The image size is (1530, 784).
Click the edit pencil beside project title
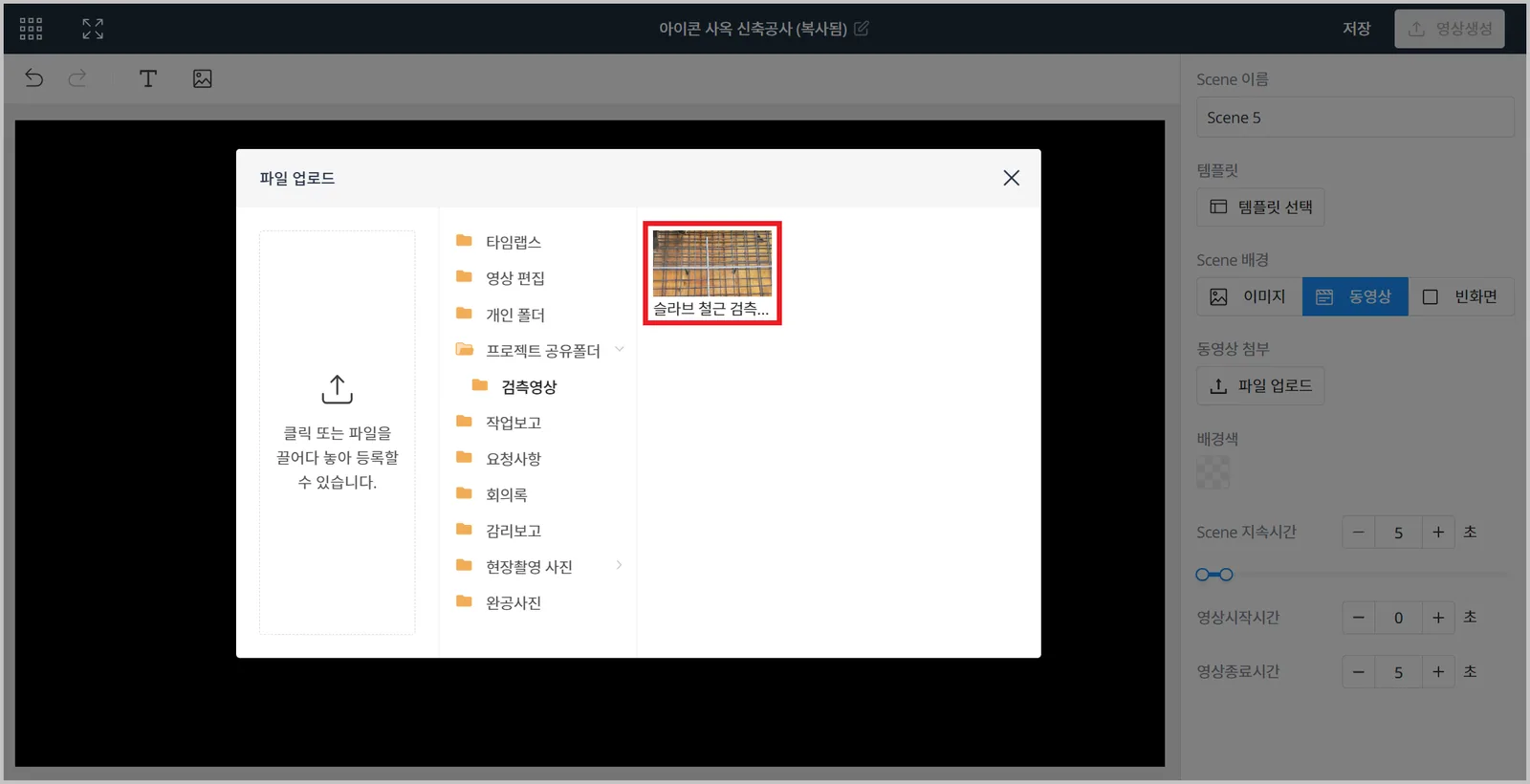(x=862, y=29)
